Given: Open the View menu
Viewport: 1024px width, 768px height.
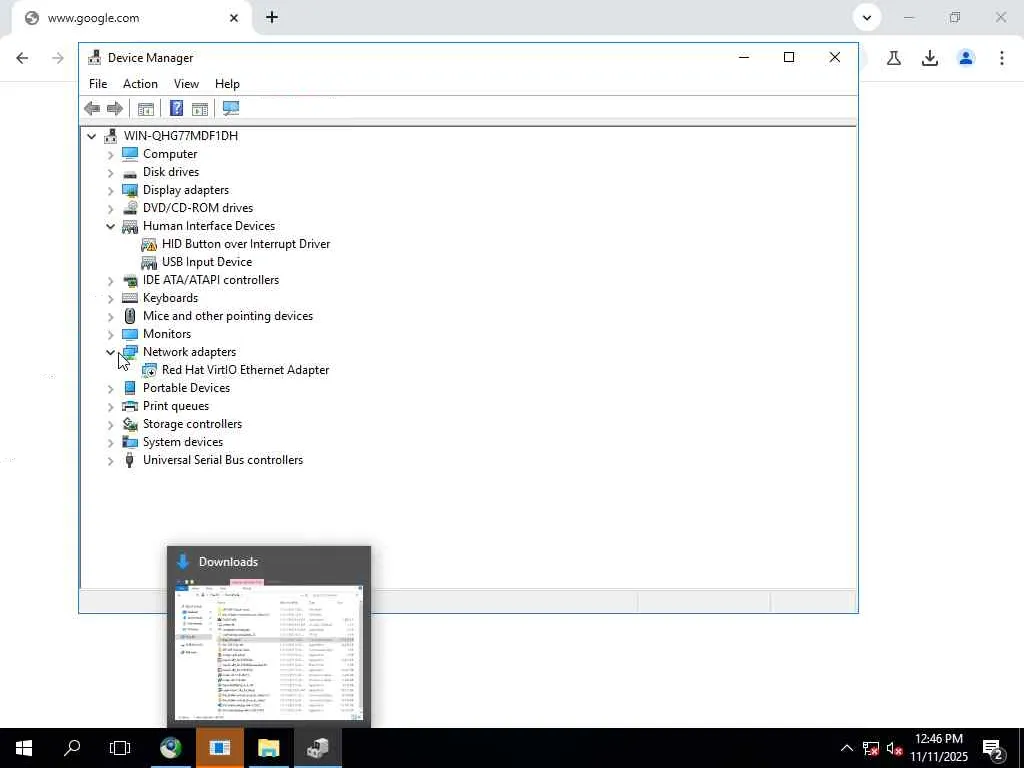Looking at the screenshot, I should [x=186, y=84].
